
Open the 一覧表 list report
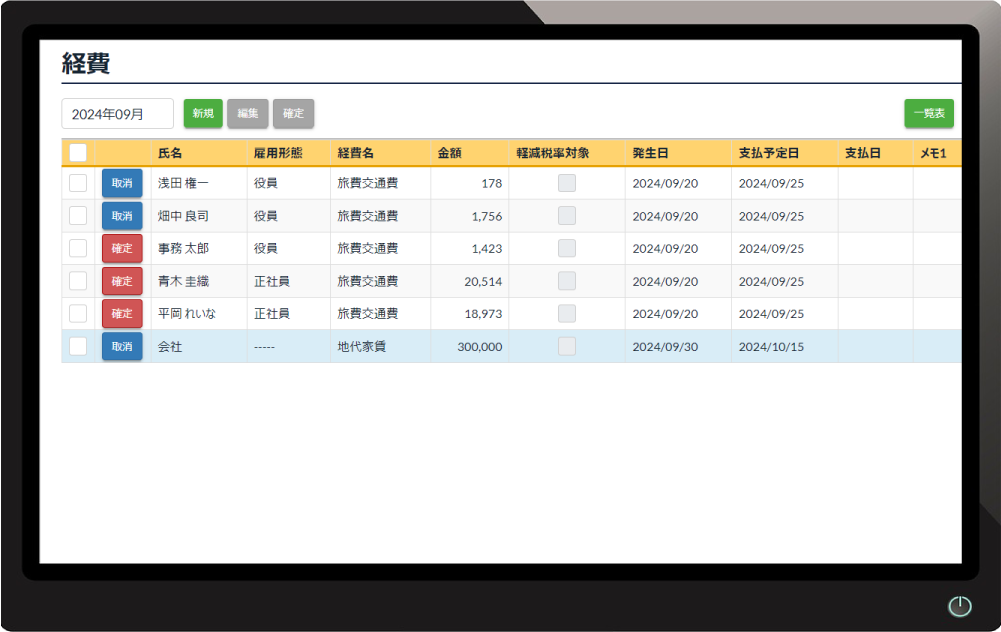coord(928,114)
